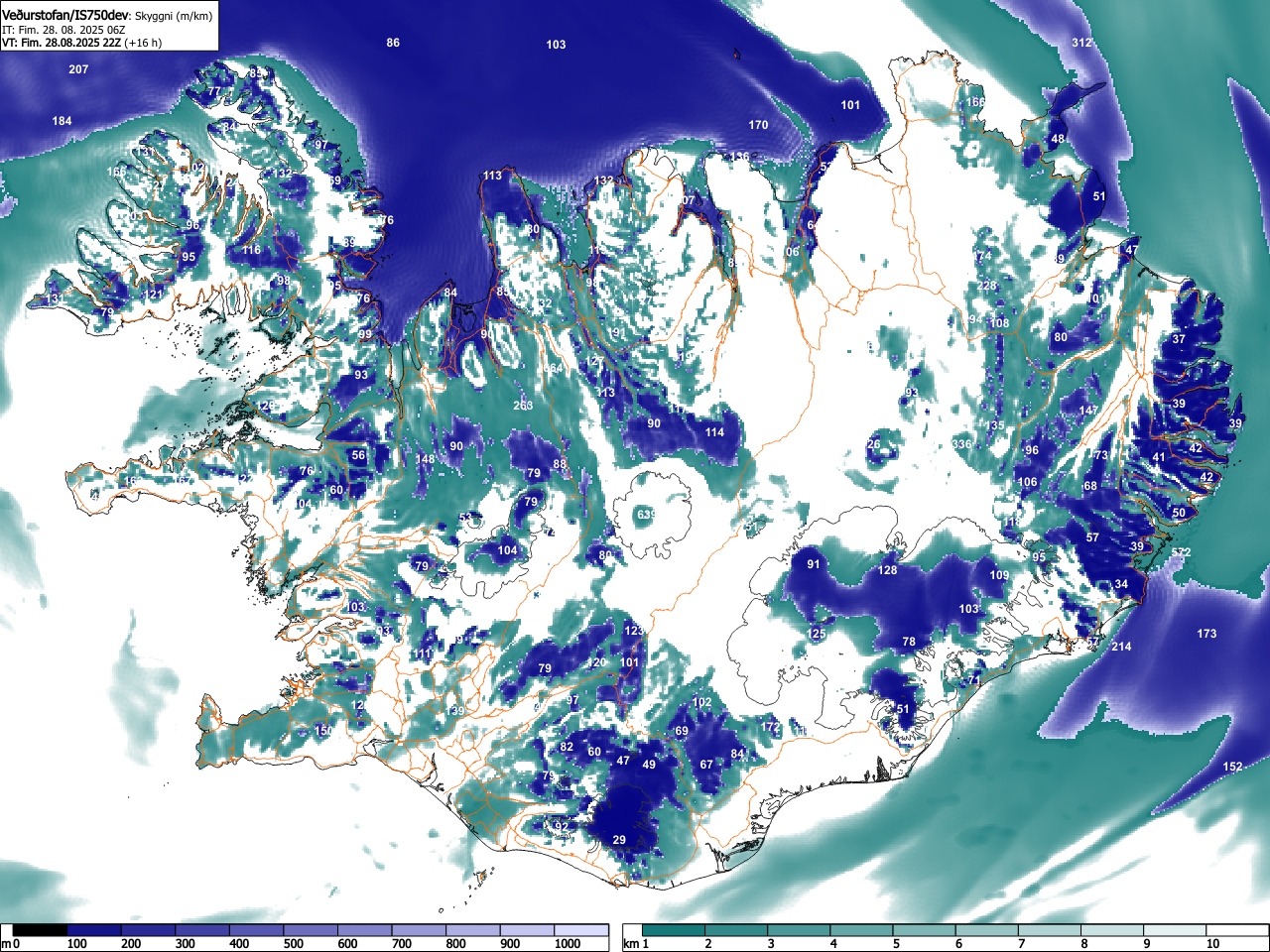Click the "(+16 h)" forecast offset text

(x=143, y=43)
